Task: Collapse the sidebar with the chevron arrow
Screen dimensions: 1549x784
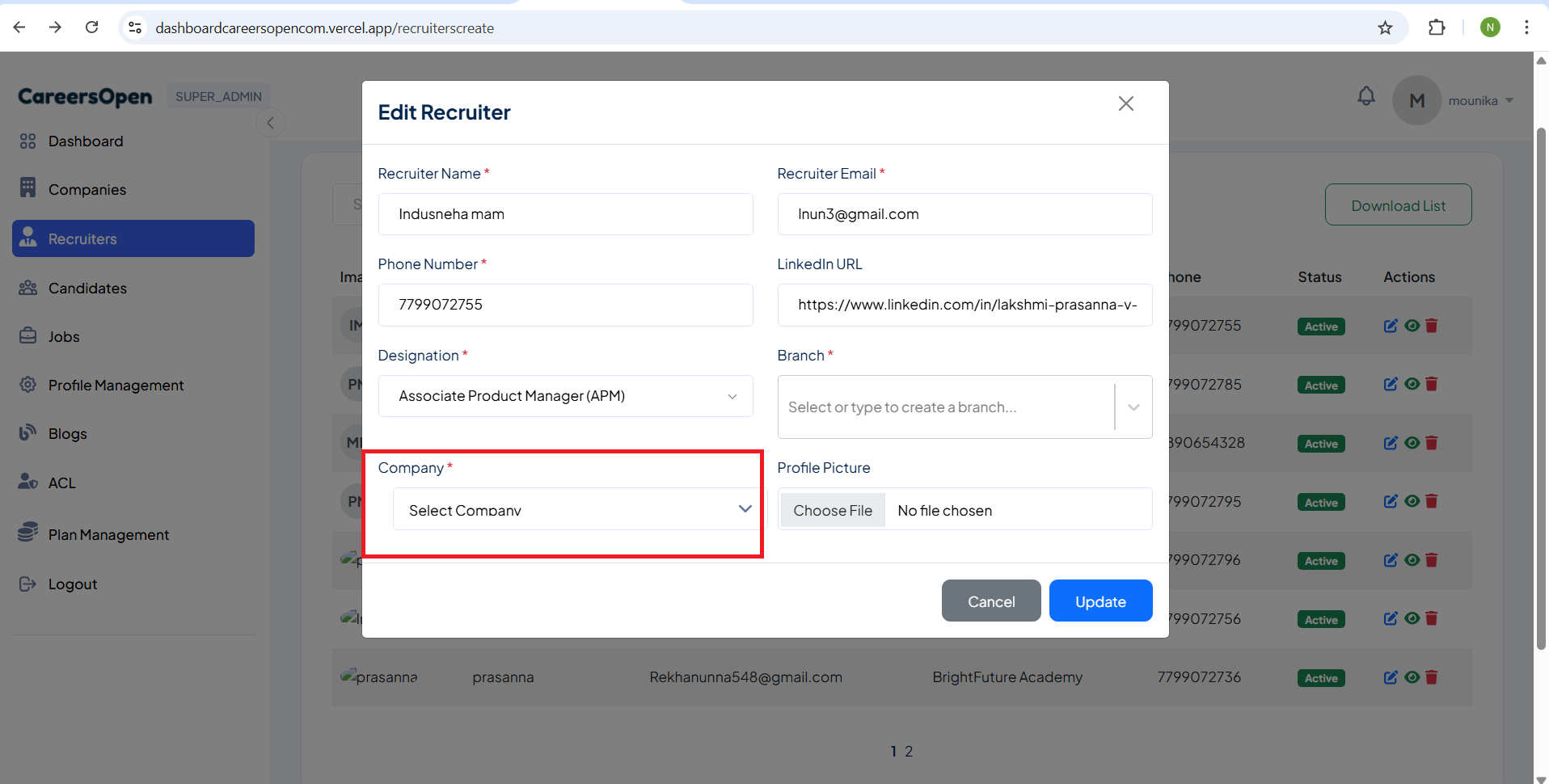Action: pyautogui.click(x=271, y=123)
